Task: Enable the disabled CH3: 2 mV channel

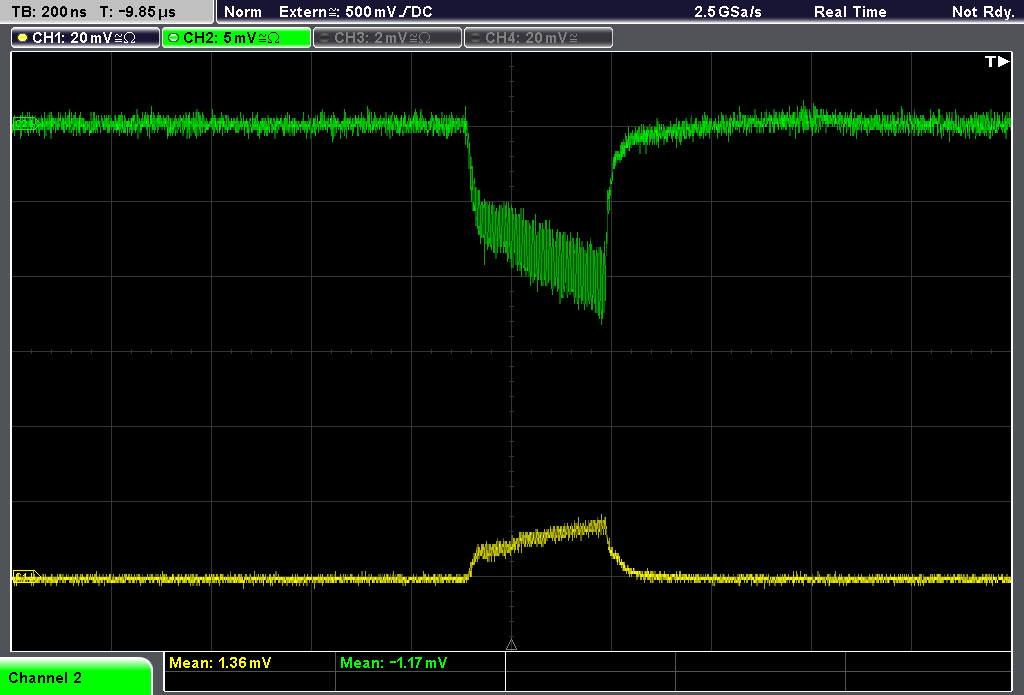Action: (387, 38)
